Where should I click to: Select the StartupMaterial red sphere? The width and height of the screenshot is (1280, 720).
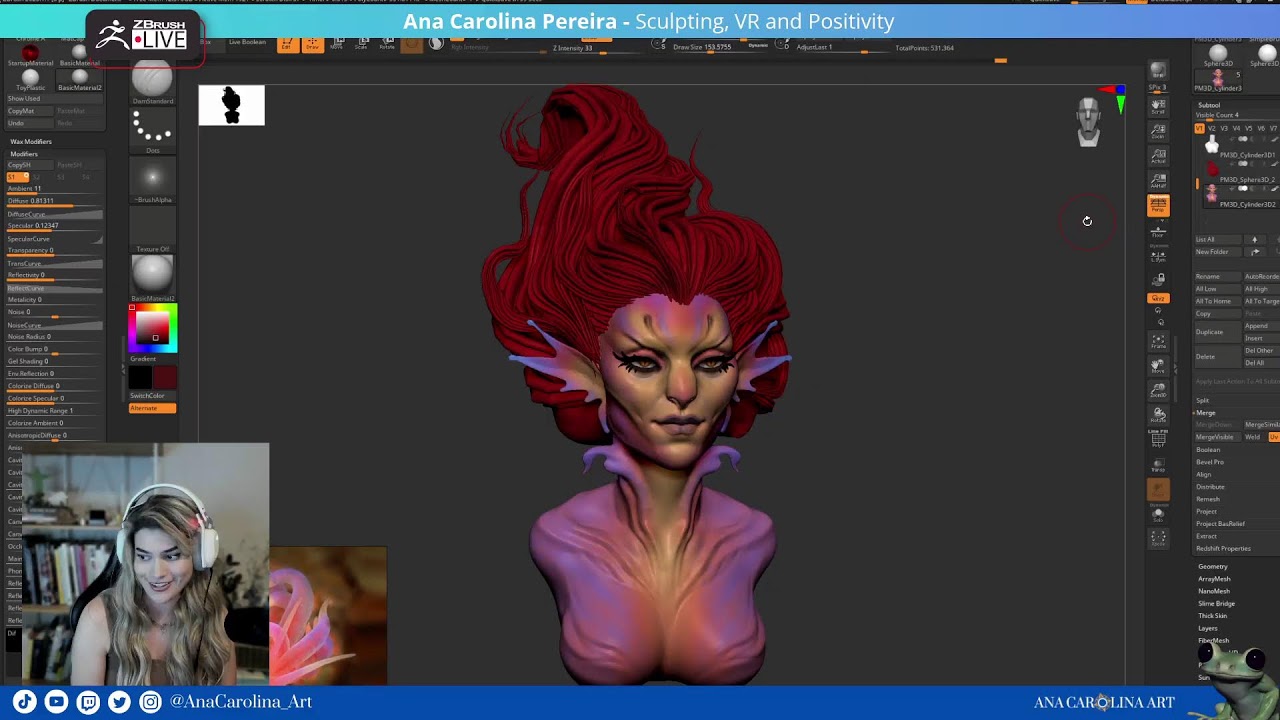[x=30, y=54]
